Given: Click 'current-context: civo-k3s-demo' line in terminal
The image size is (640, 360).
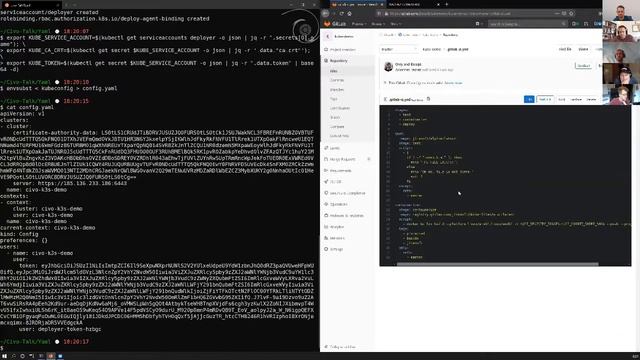Looking at the screenshot, I should [x=48, y=228].
